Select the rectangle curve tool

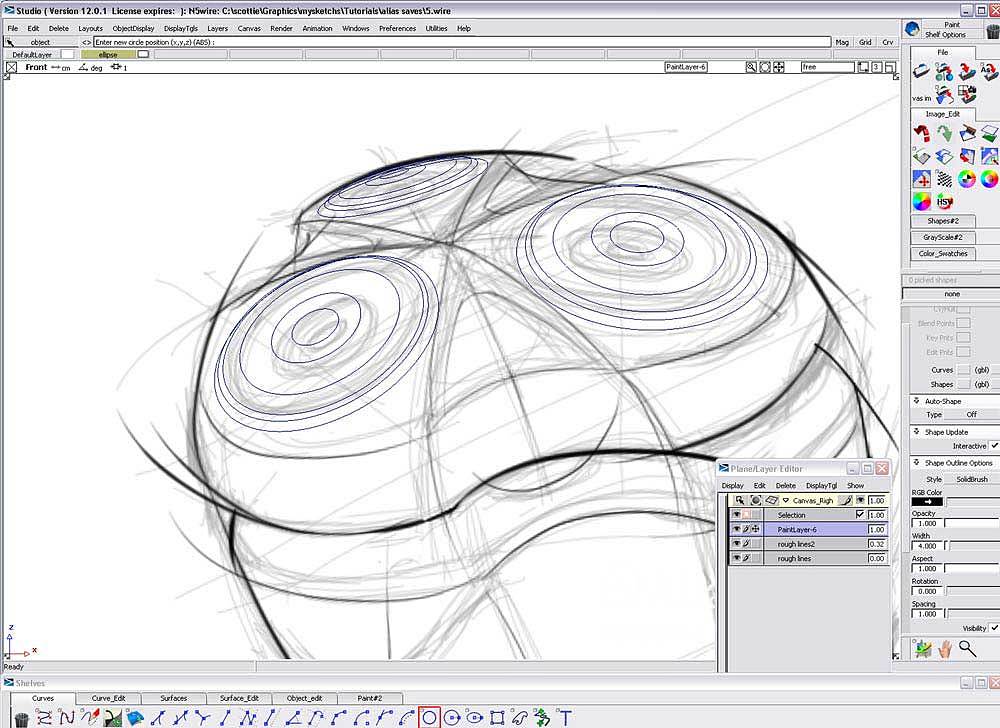(x=497, y=716)
